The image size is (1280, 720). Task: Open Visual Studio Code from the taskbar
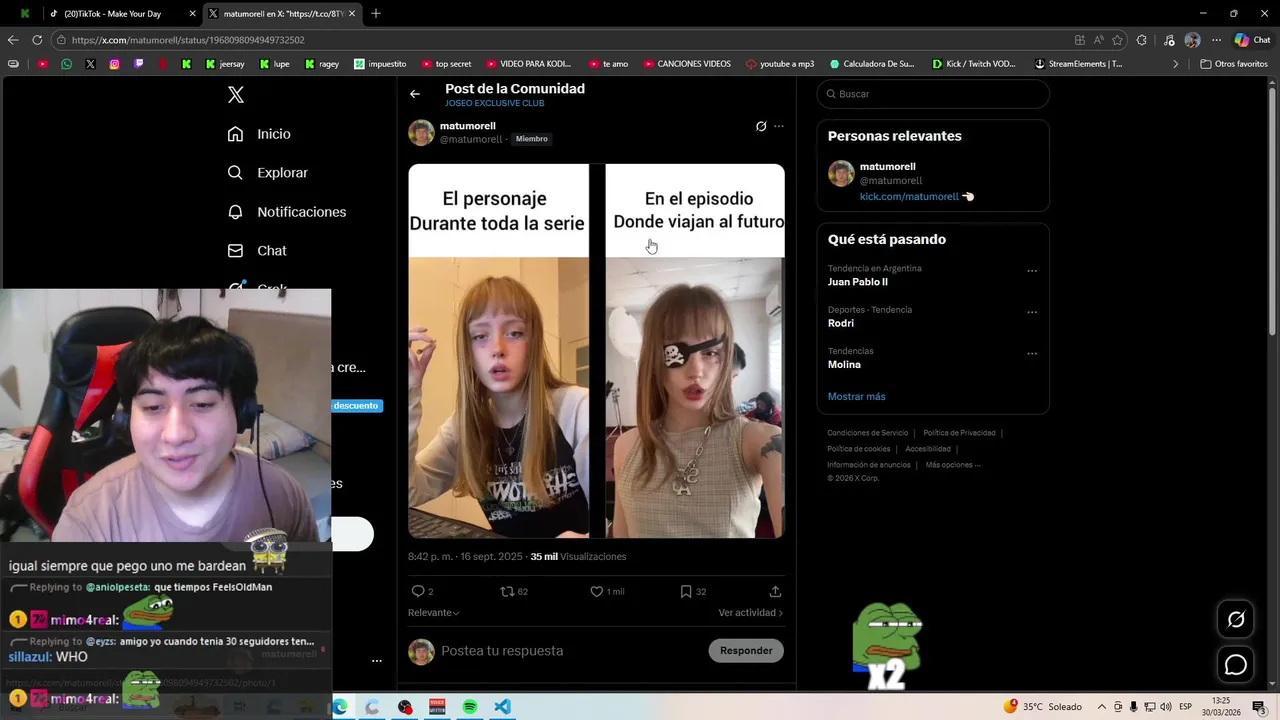(502, 707)
